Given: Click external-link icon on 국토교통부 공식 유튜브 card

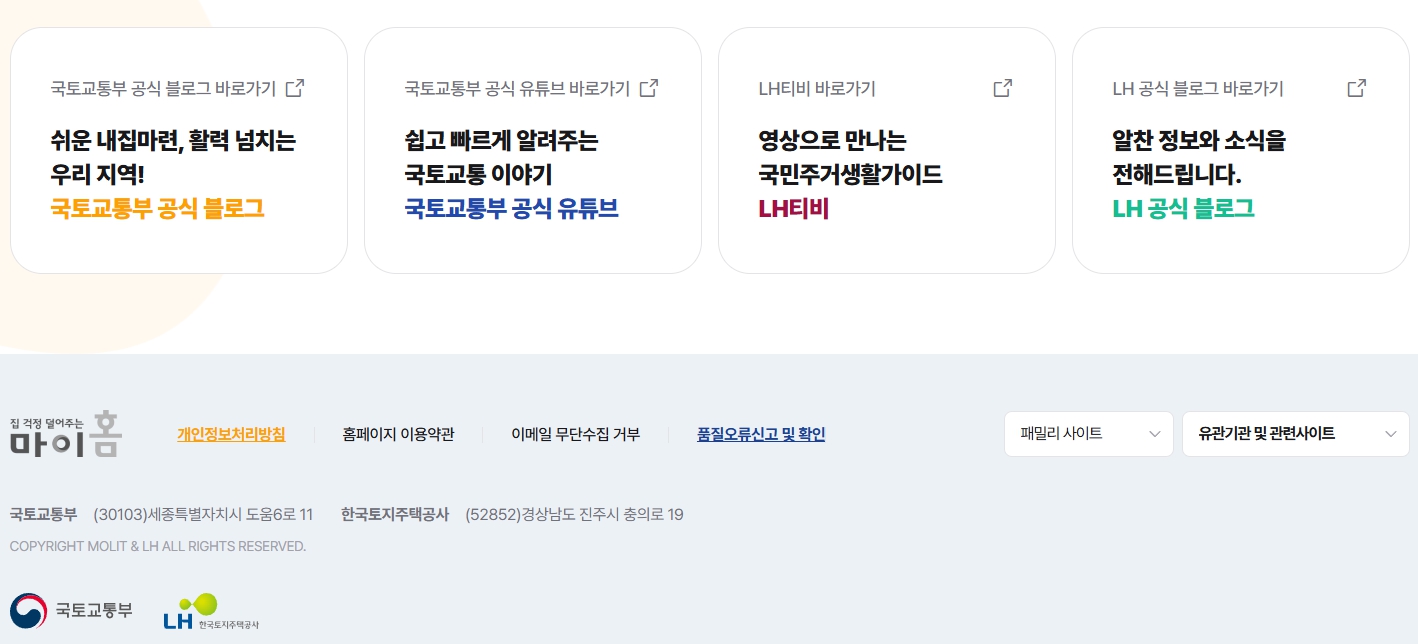Looking at the screenshot, I should (x=649, y=88).
